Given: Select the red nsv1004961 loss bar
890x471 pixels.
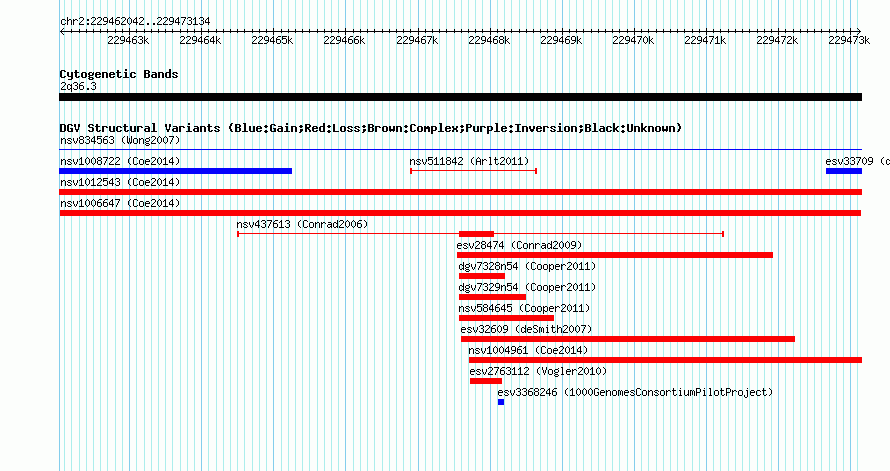Looking at the screenshot, I should (665, 360).
